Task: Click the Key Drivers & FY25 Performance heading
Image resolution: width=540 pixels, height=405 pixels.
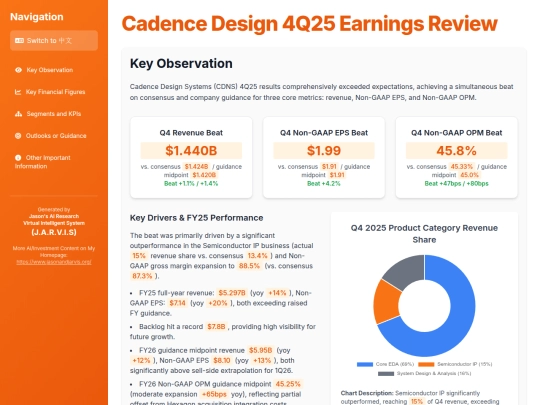Action: [x=196, y=218]
